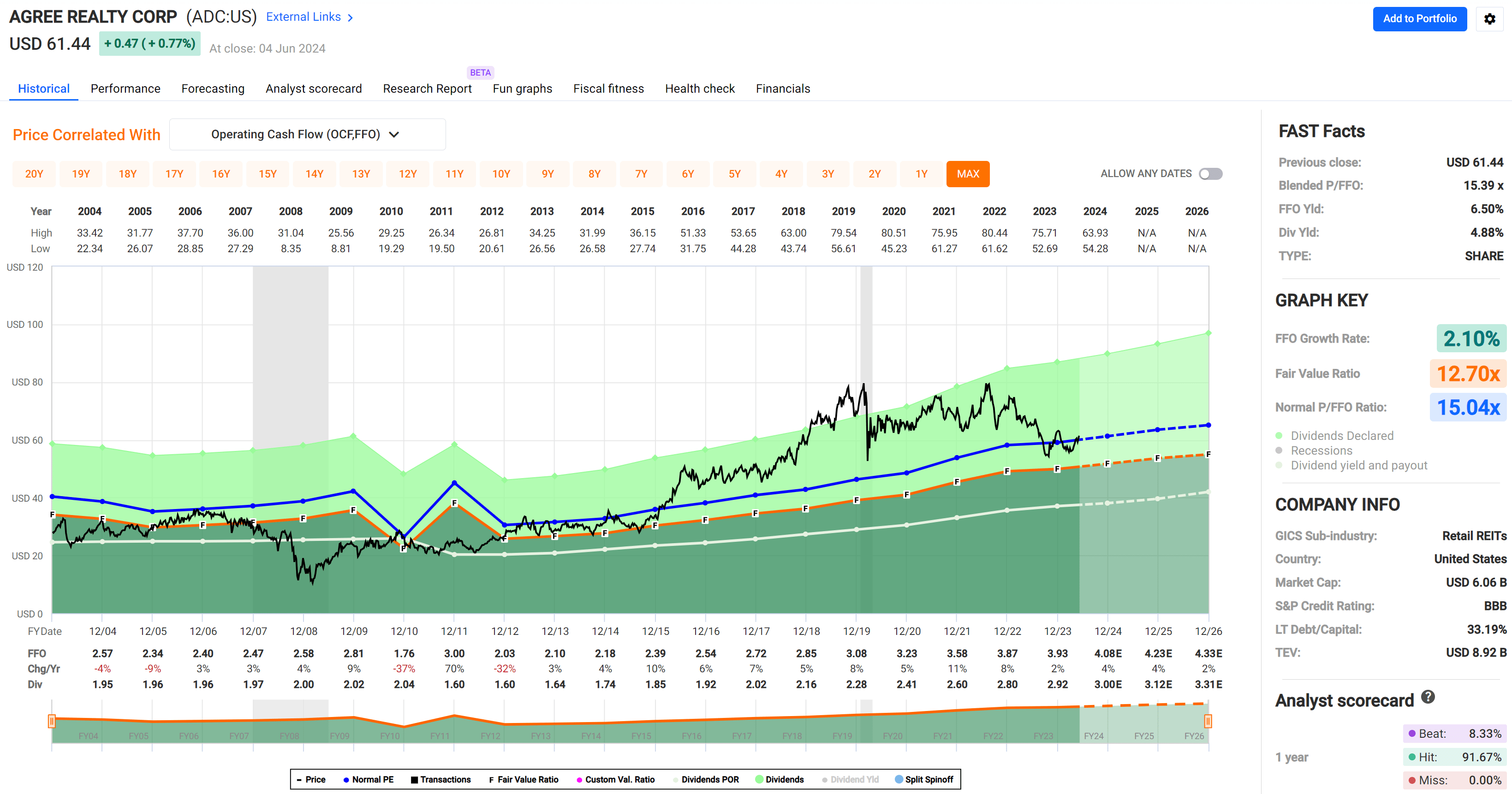Select the 15Y time range button
1512x794 pixels.
coord(268,174)
